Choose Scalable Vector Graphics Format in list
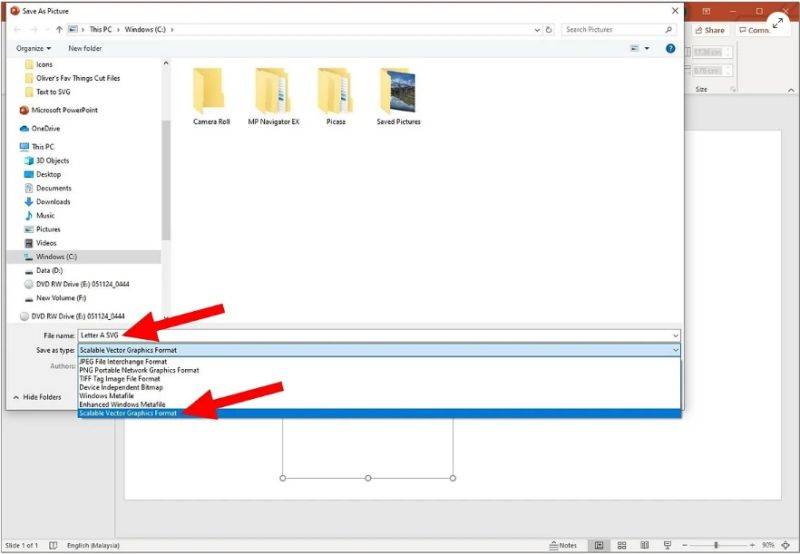The width and height of the screenshot is (800, 554). click(379, 413)
